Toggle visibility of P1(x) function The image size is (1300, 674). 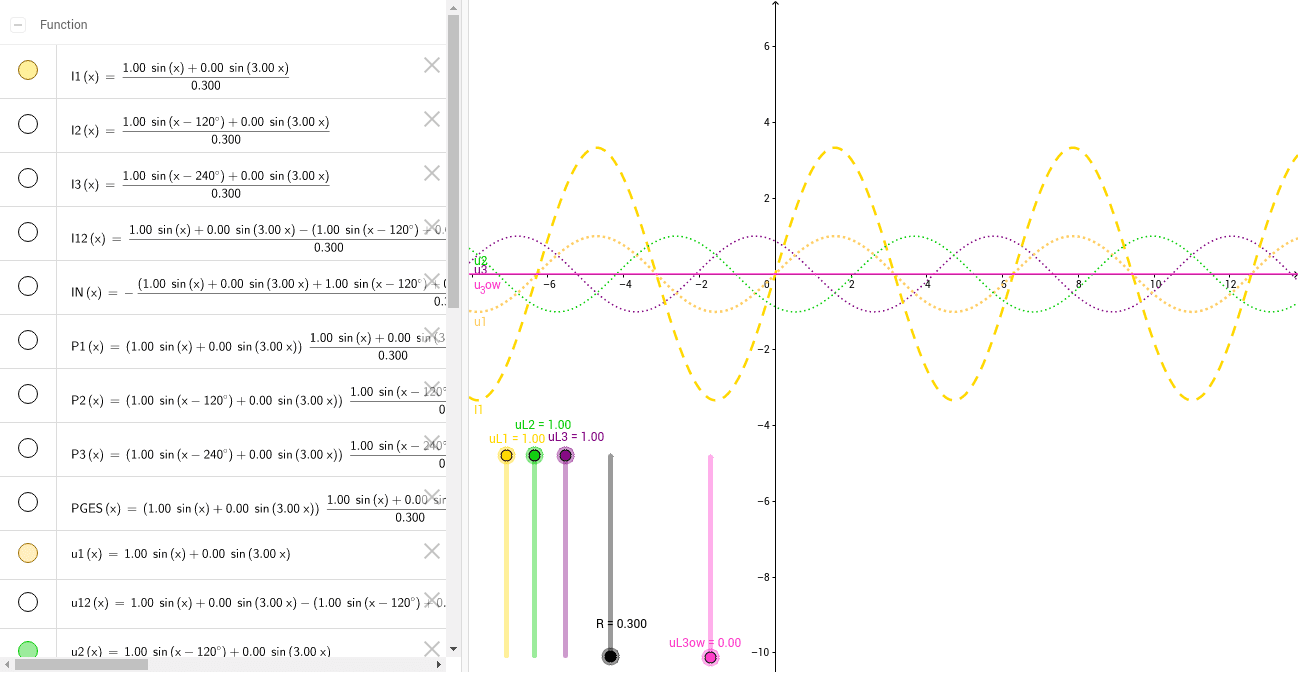pos(28,340)
